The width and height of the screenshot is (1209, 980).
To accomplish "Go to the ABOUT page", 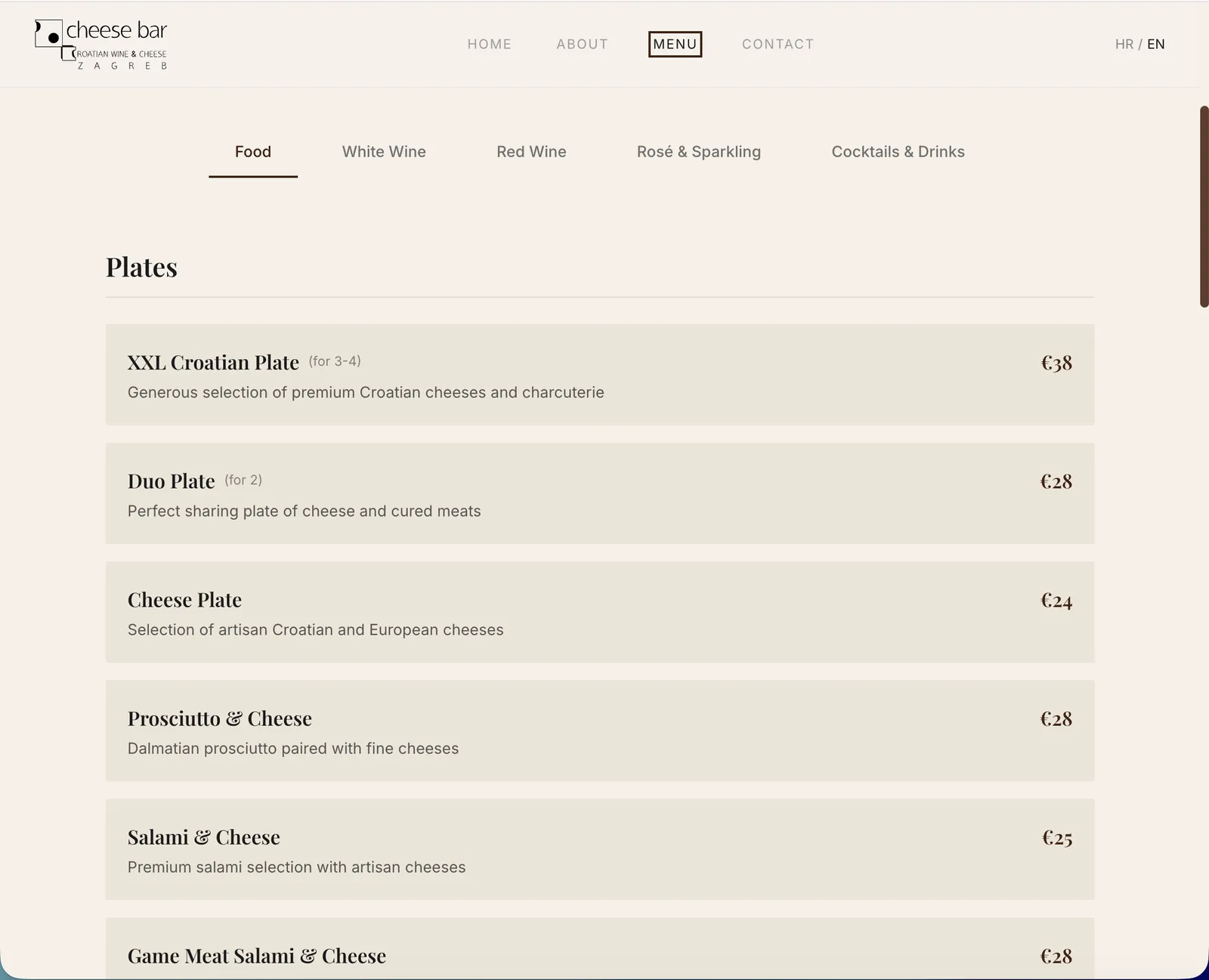I will [583, 45].
